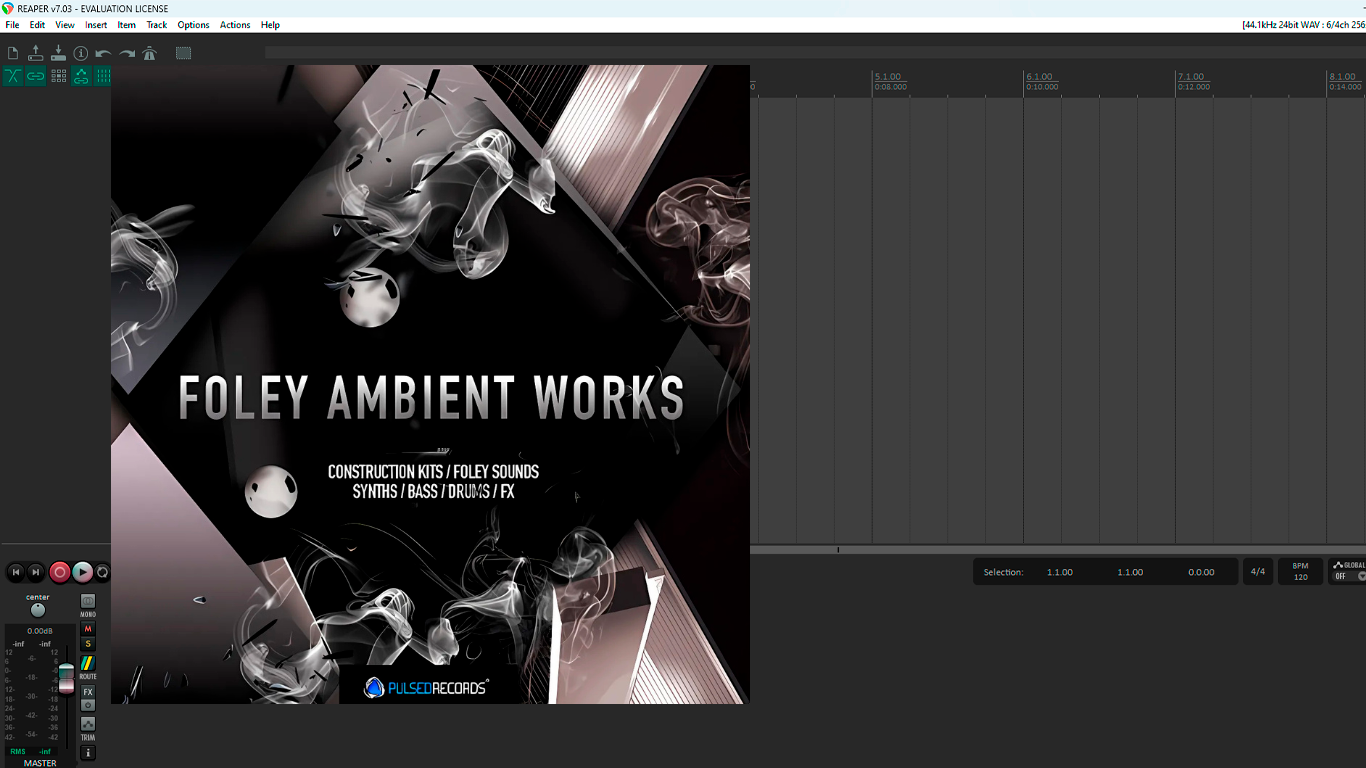Open the Actions menu
This screenshot has width=1366, height=768.
(x=235, y=25)
